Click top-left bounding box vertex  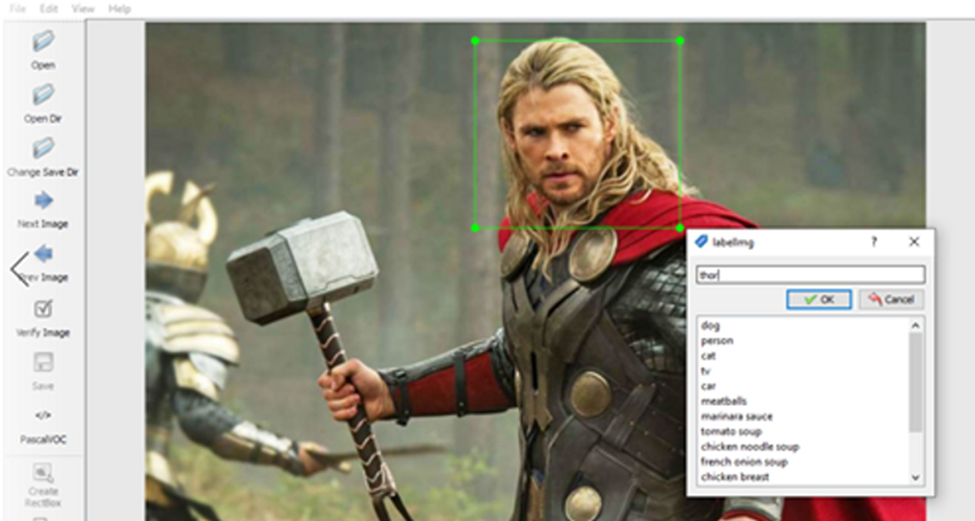[x=475, y=41]
